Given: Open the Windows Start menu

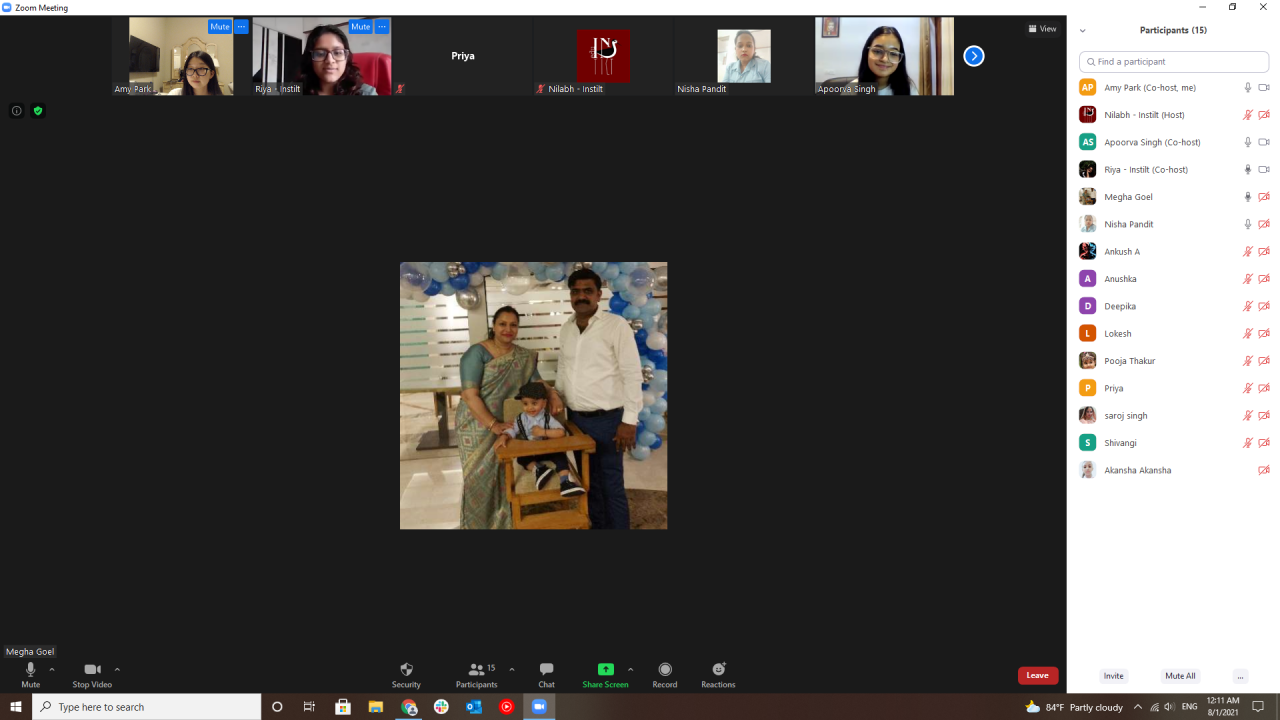Looking at the screenshot, I should 16,707.
